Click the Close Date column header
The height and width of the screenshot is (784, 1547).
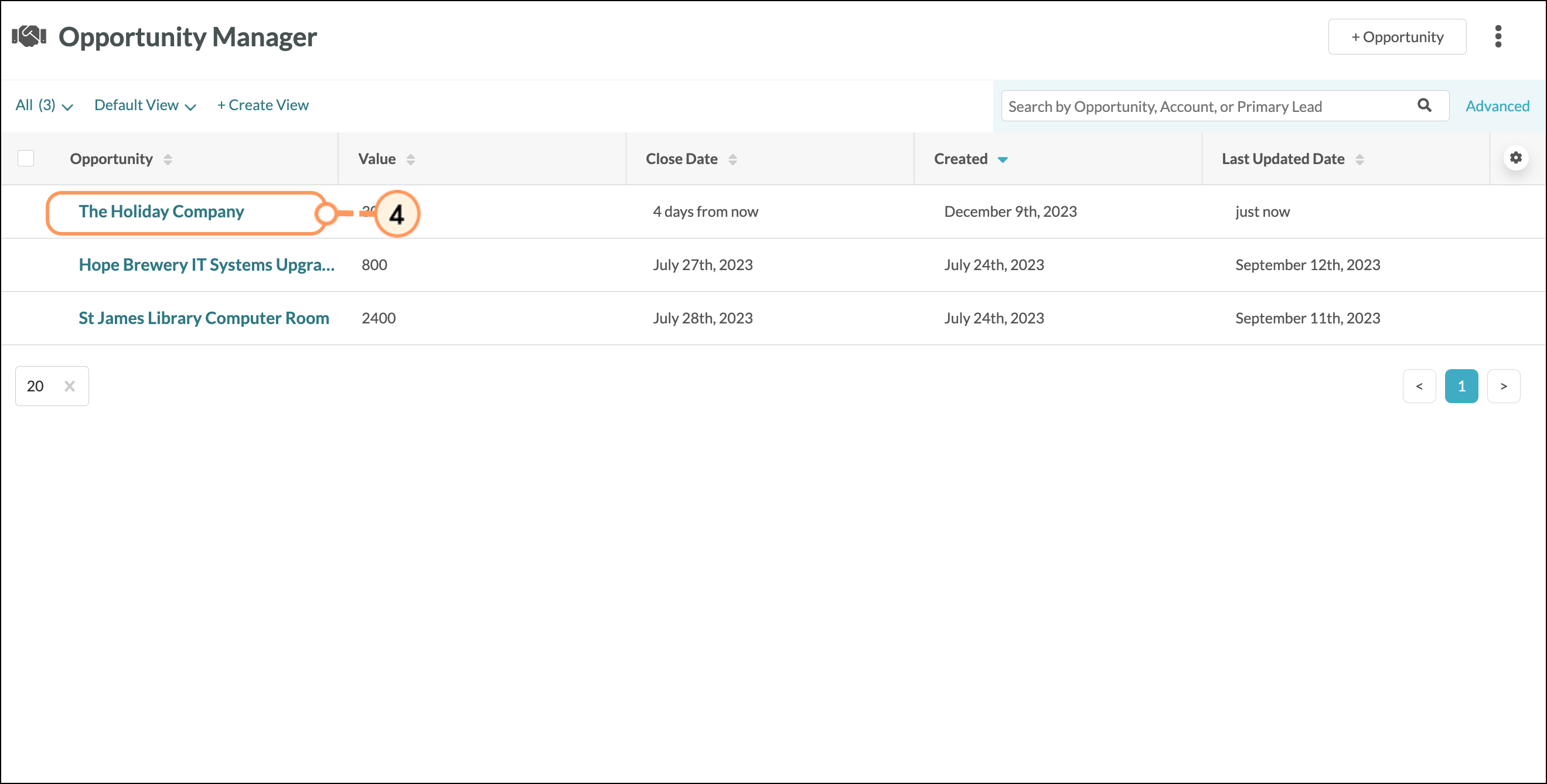click(682, 159)
